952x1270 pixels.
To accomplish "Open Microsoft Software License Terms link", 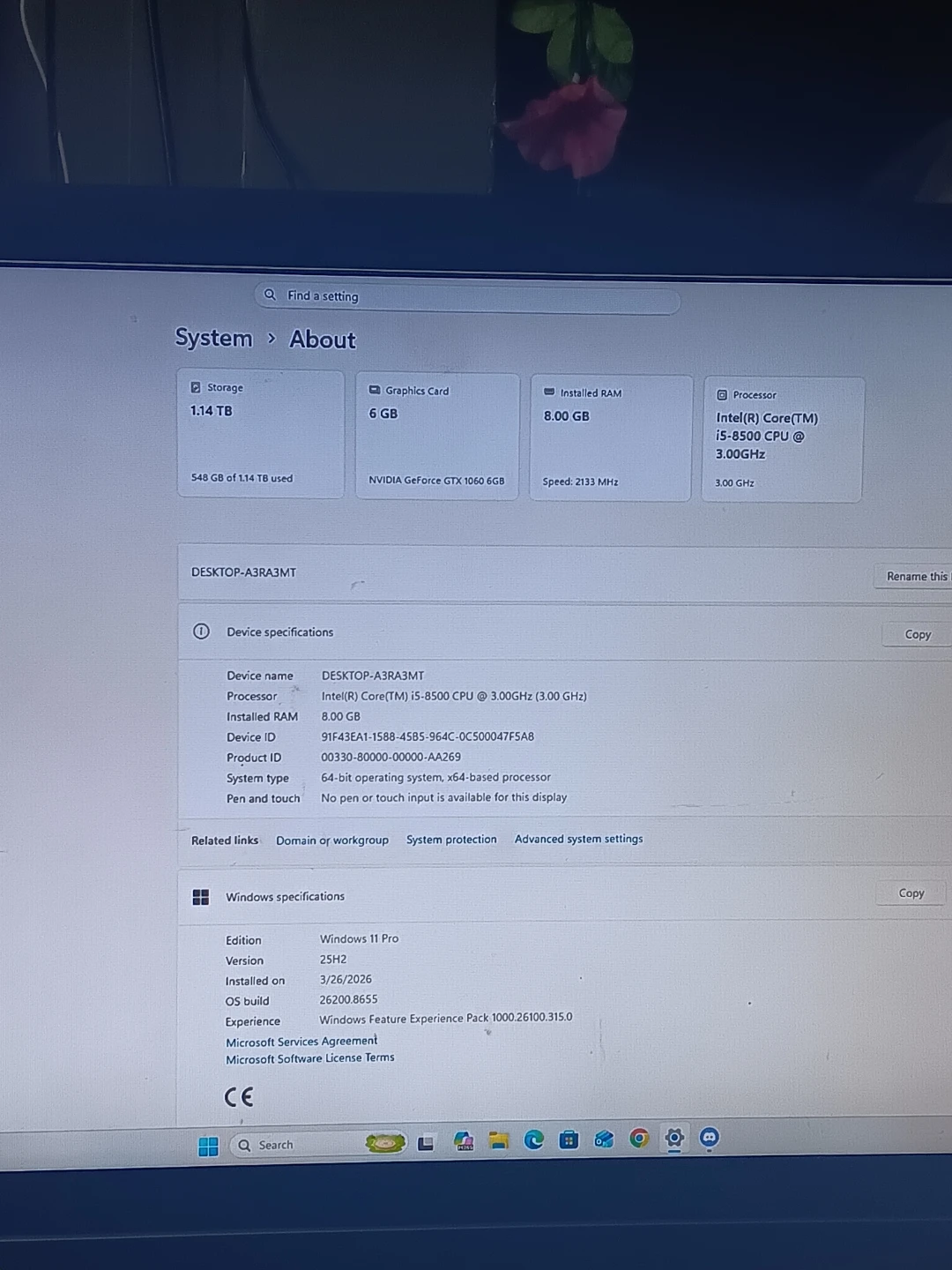I will coord(310,1058).
